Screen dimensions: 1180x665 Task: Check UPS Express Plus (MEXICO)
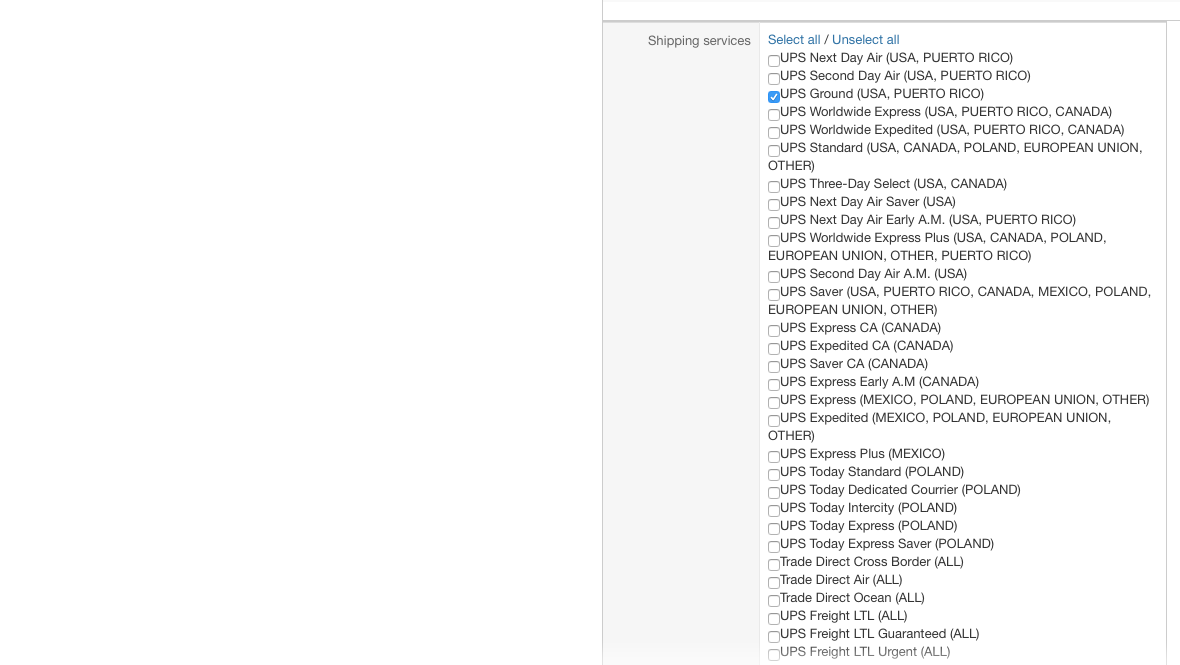[x=774, y=457]
